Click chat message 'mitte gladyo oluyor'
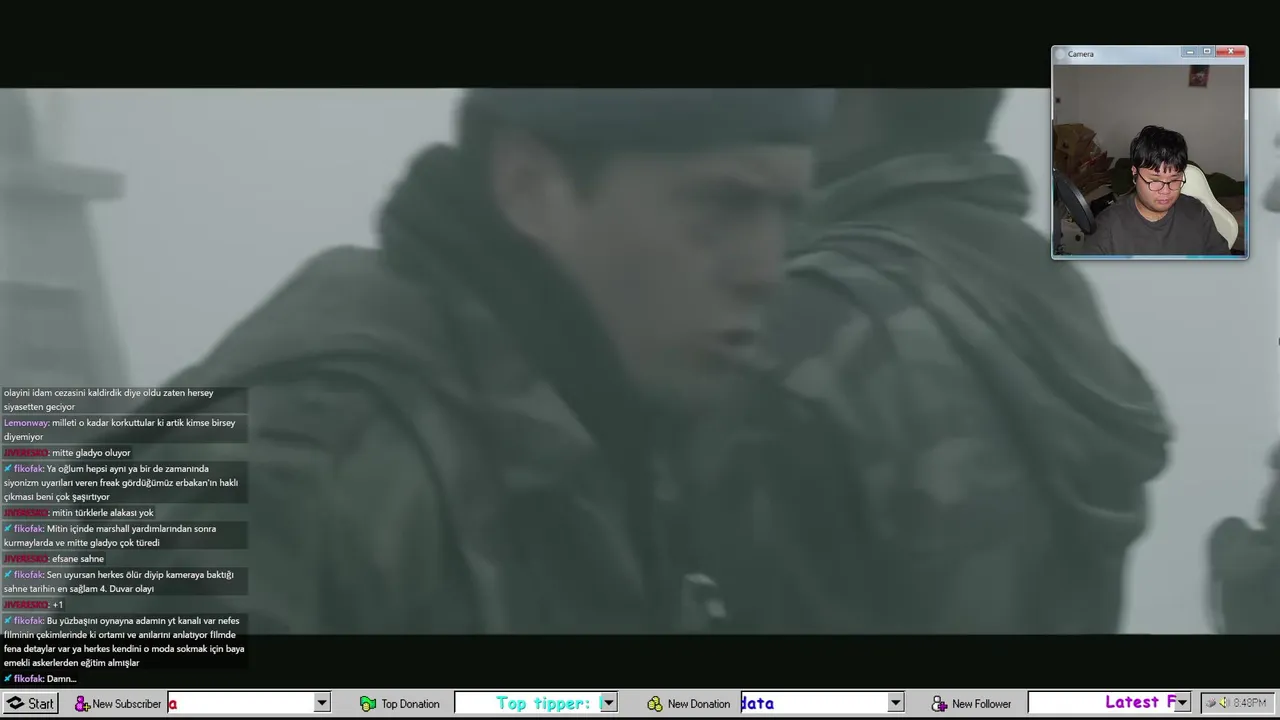The image size is (1280, 720). click(x=68, y=453)
